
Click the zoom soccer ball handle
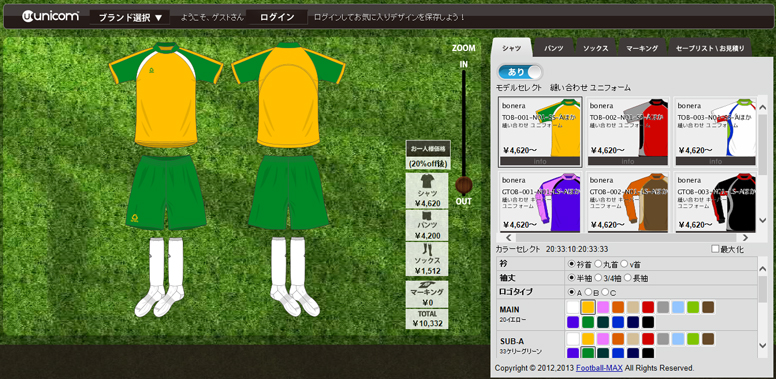(x=464, y=186)
